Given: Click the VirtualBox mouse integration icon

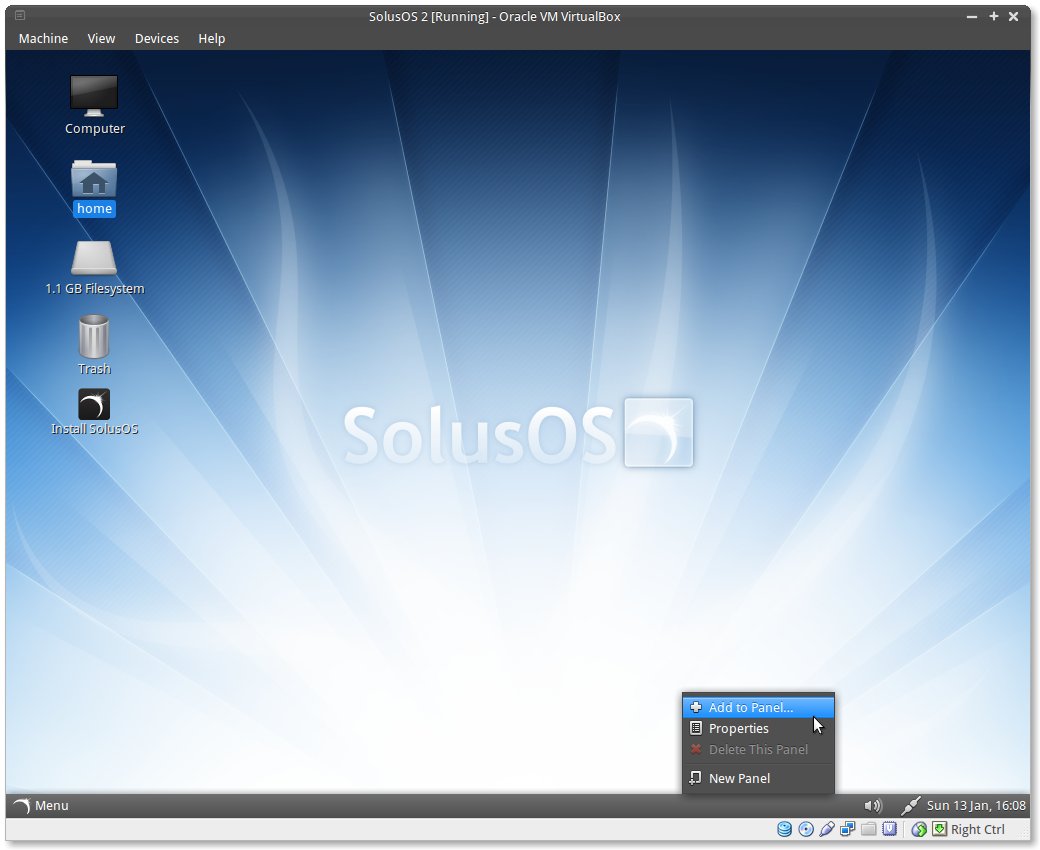Looking at the screenshot, I should click(x=919, y=829).
